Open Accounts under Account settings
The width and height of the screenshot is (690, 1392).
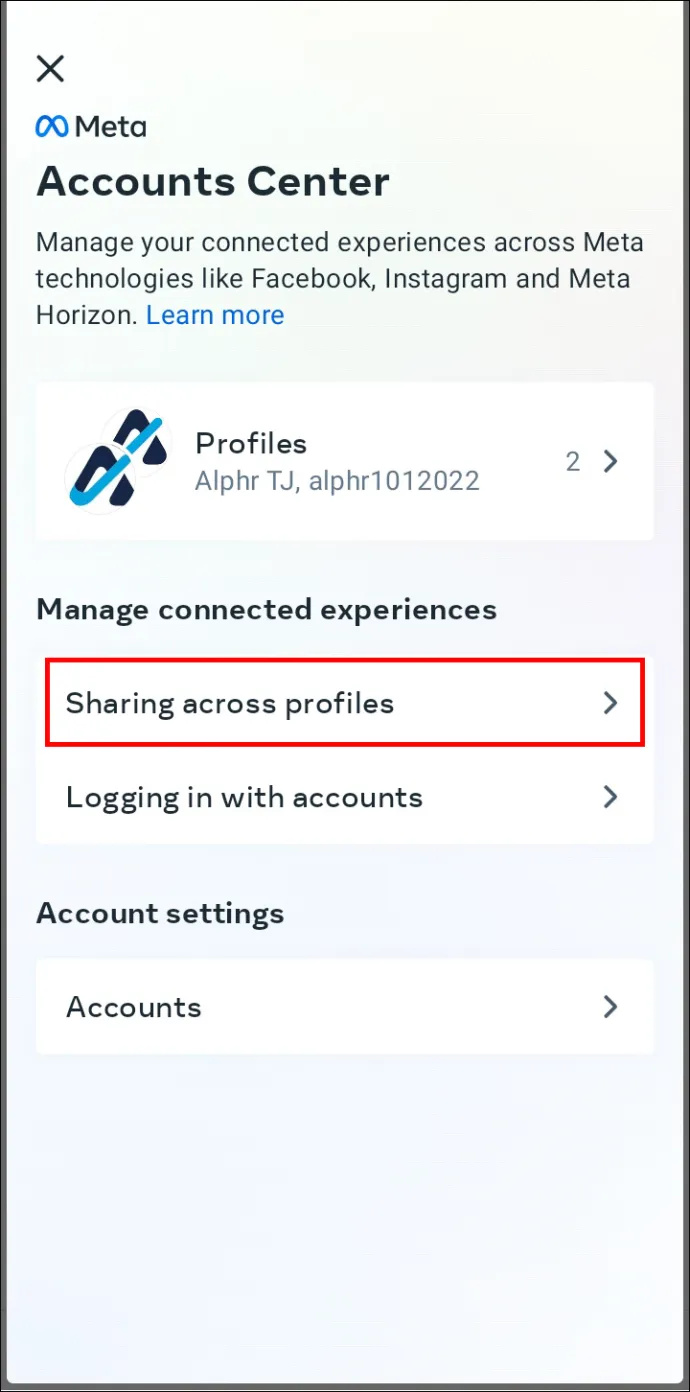point(345,1006)
